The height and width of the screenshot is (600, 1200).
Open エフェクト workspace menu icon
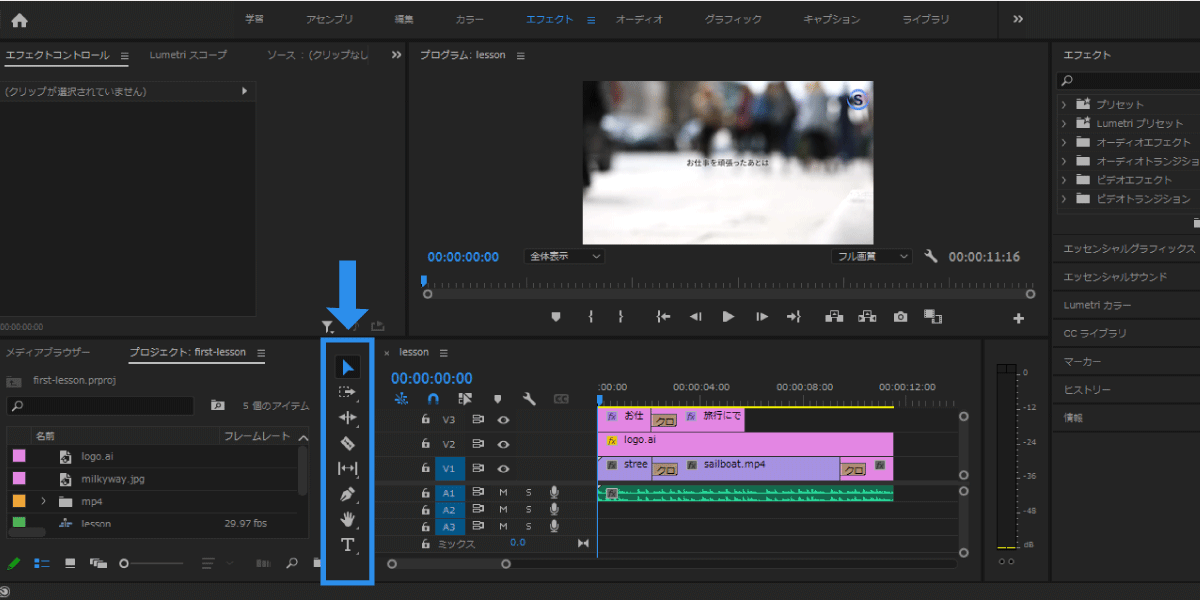pos(590,20)
